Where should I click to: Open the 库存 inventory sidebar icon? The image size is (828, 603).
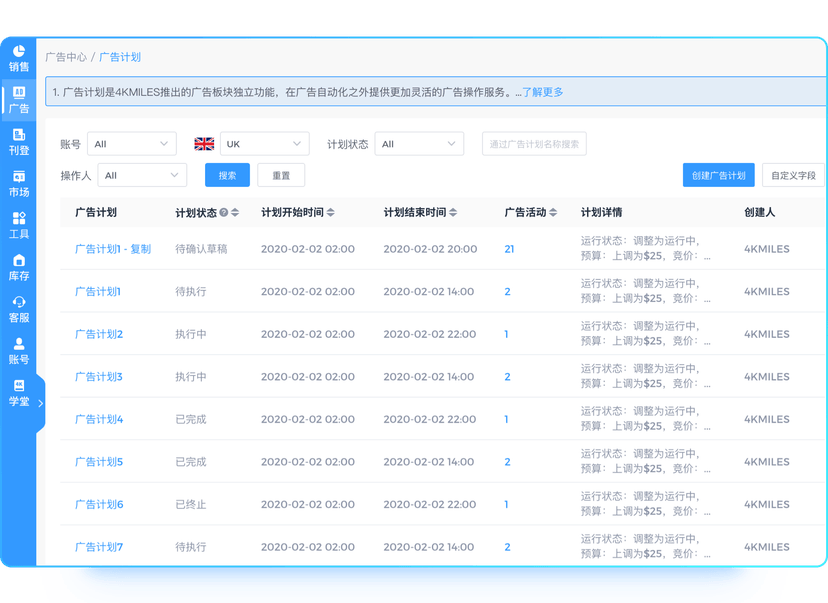[x=18, y=268]
